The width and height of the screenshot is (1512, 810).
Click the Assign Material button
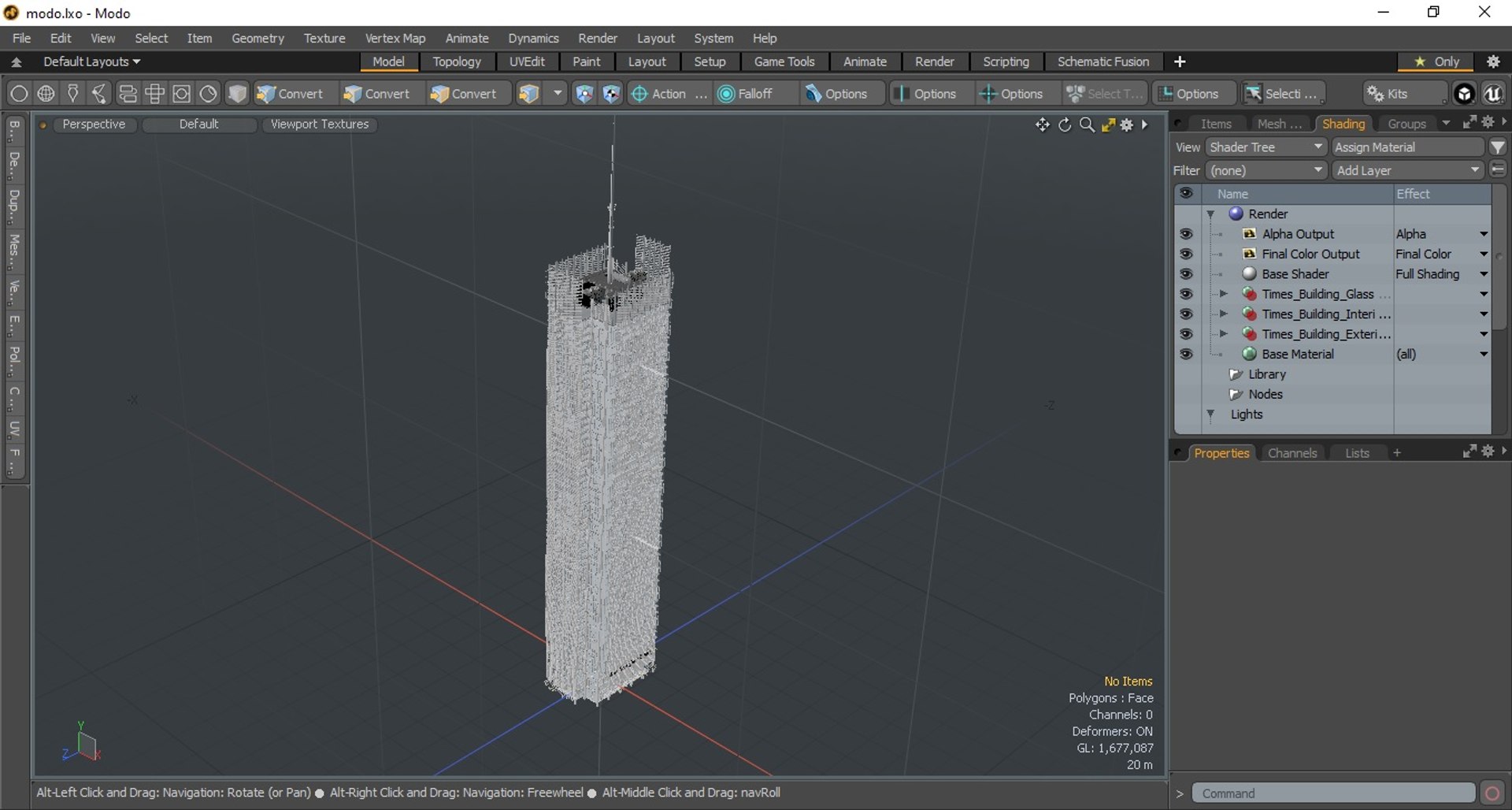[1407, 147]
